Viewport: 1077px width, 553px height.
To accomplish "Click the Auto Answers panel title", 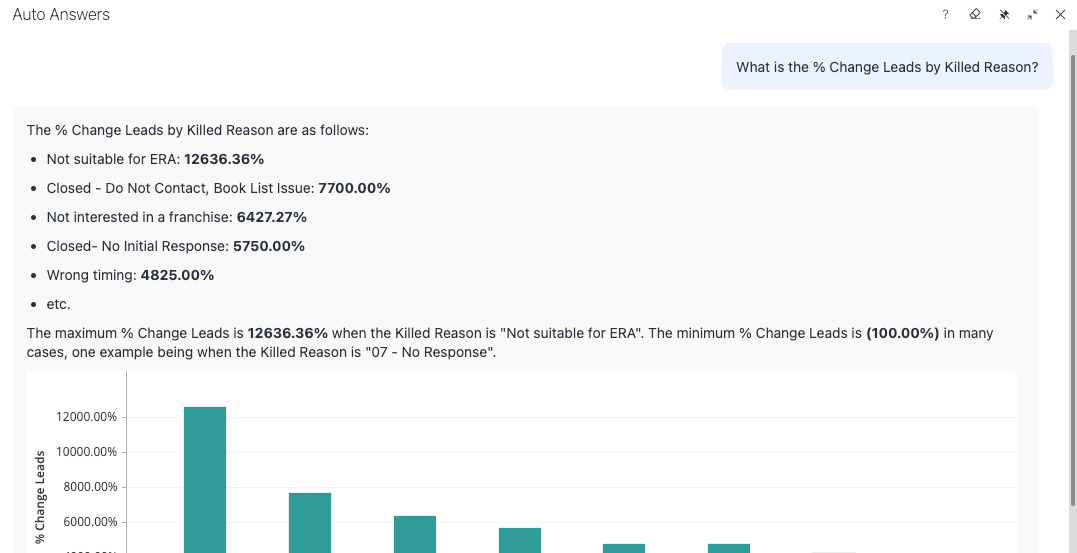I will click(61, 14).
